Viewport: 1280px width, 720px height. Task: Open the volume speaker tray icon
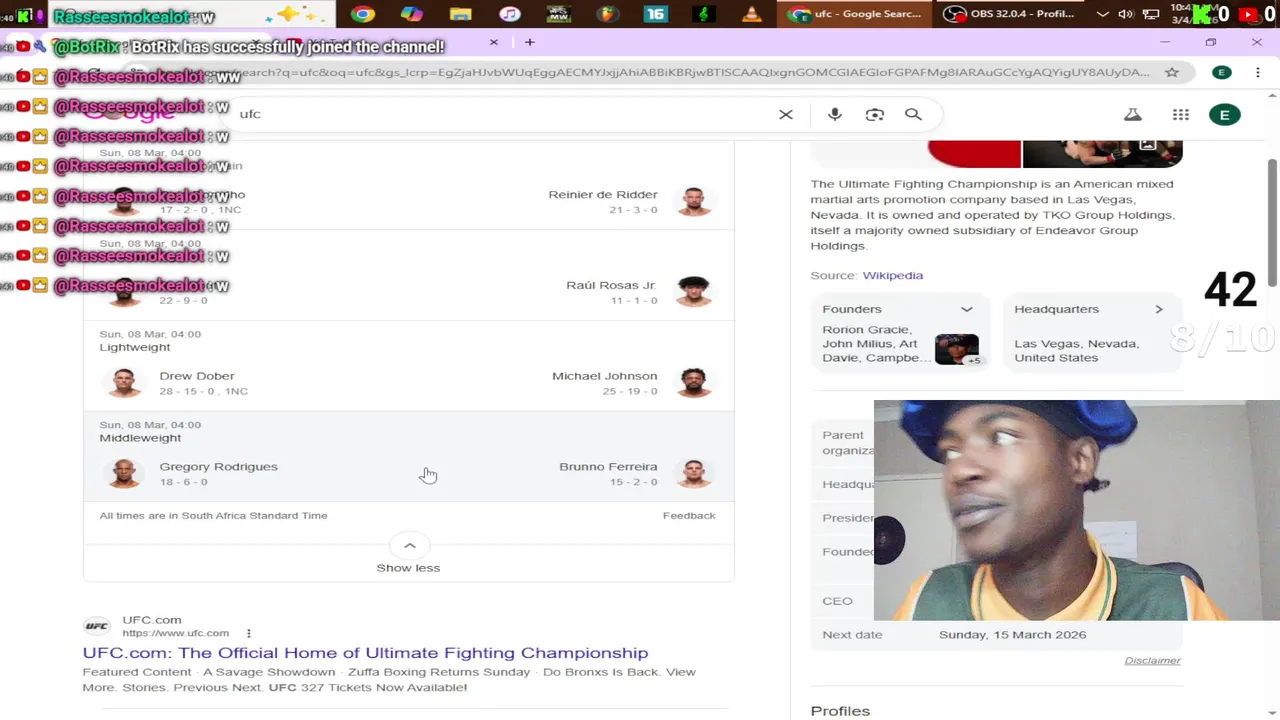[x=1126, y=14]
